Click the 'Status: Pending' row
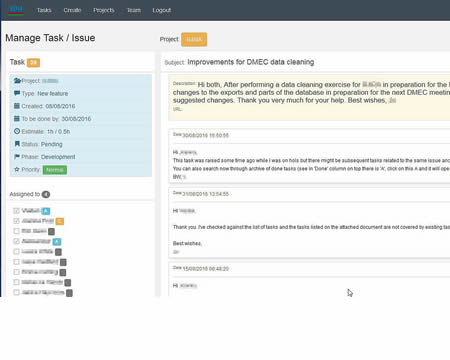 pos(80,144)
